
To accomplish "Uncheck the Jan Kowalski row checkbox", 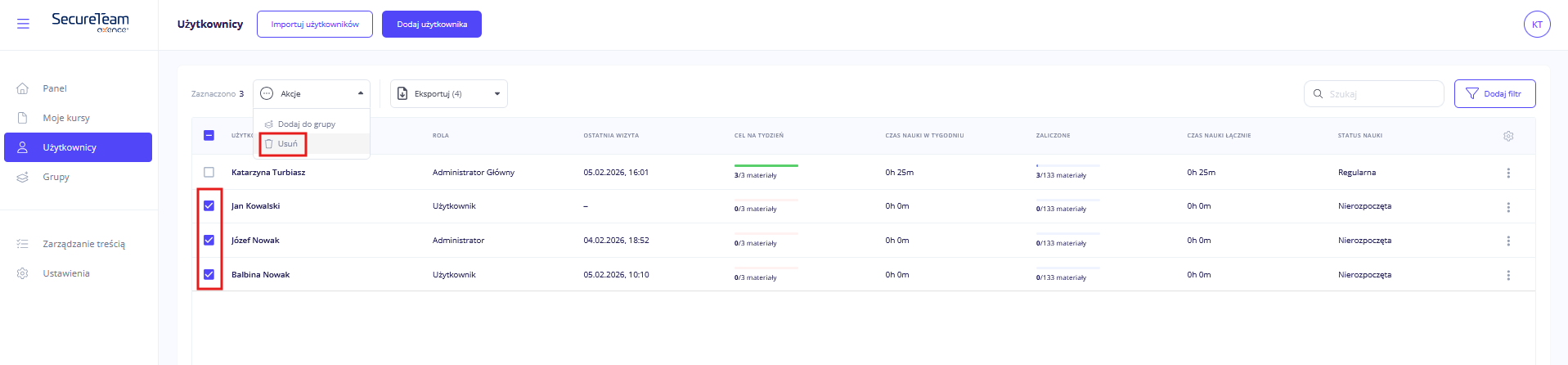I will click(x=209, y=206).
